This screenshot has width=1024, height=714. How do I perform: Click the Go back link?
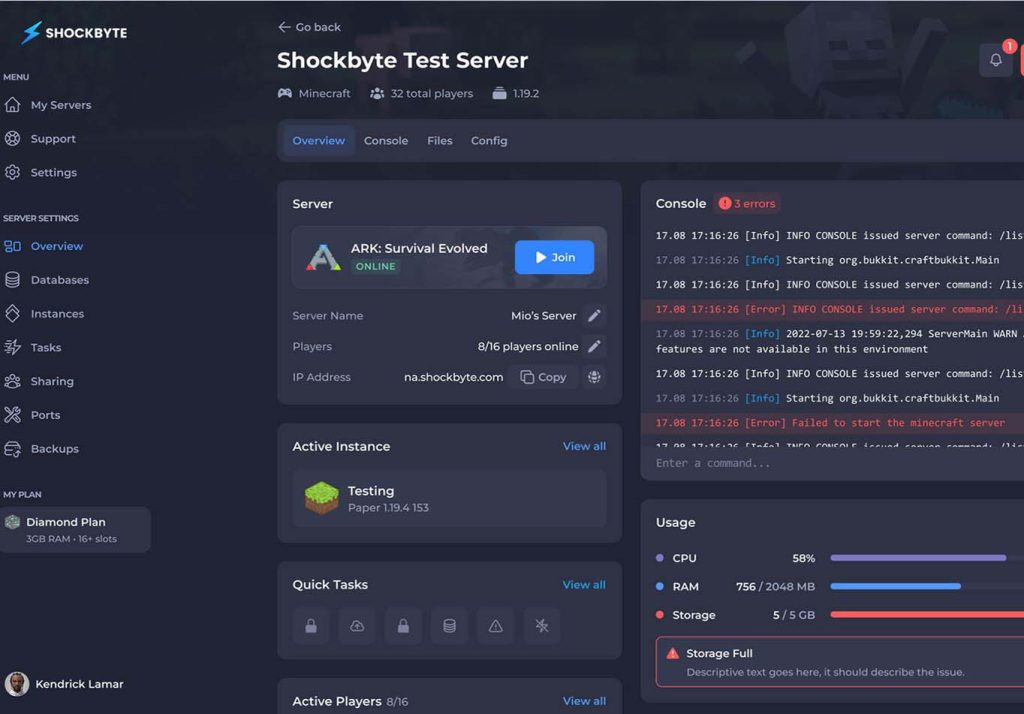[x=310, y=27]
